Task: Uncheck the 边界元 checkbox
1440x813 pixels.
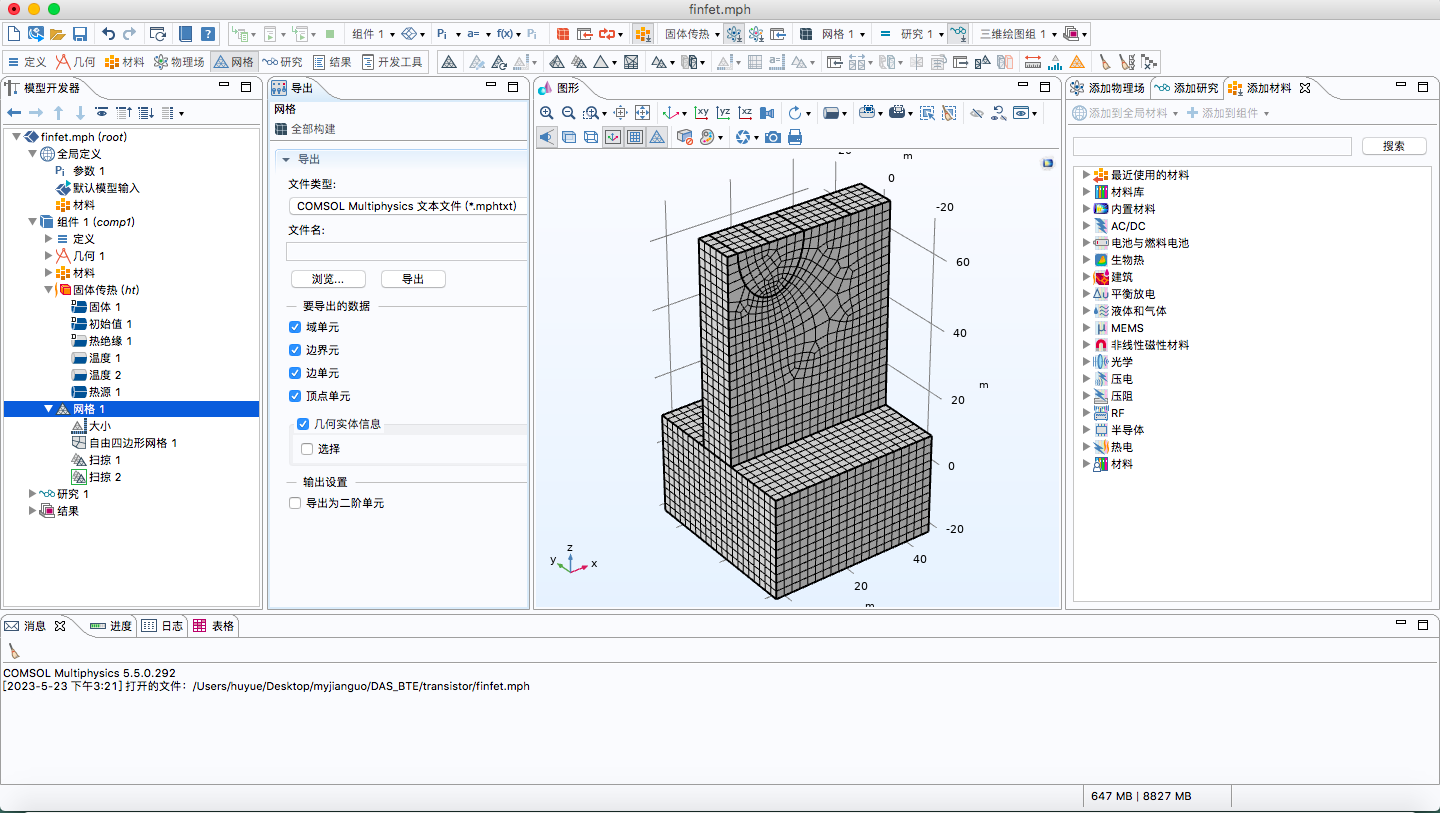Action: 295,350
